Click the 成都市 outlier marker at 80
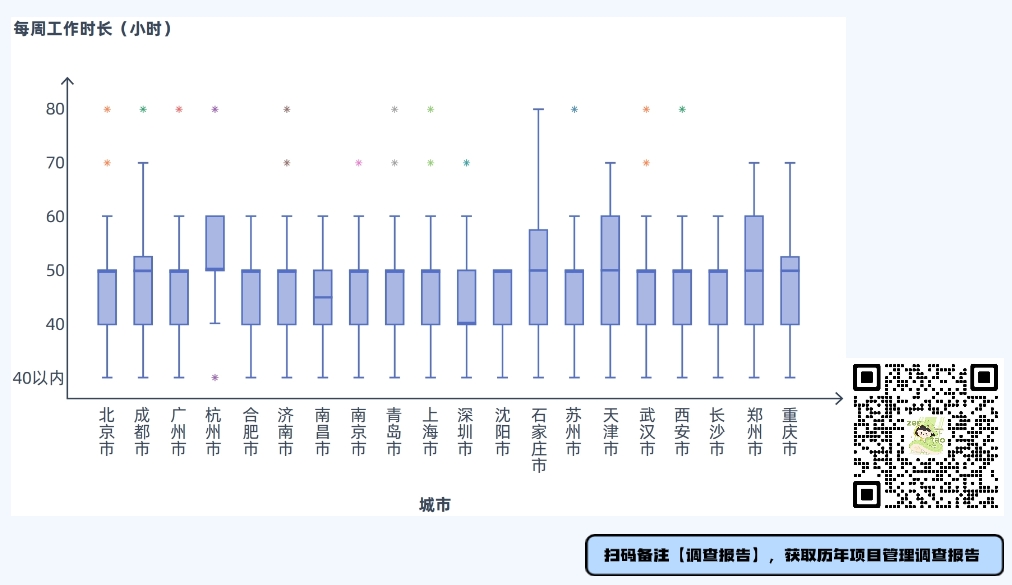 [x=143, y=110]
